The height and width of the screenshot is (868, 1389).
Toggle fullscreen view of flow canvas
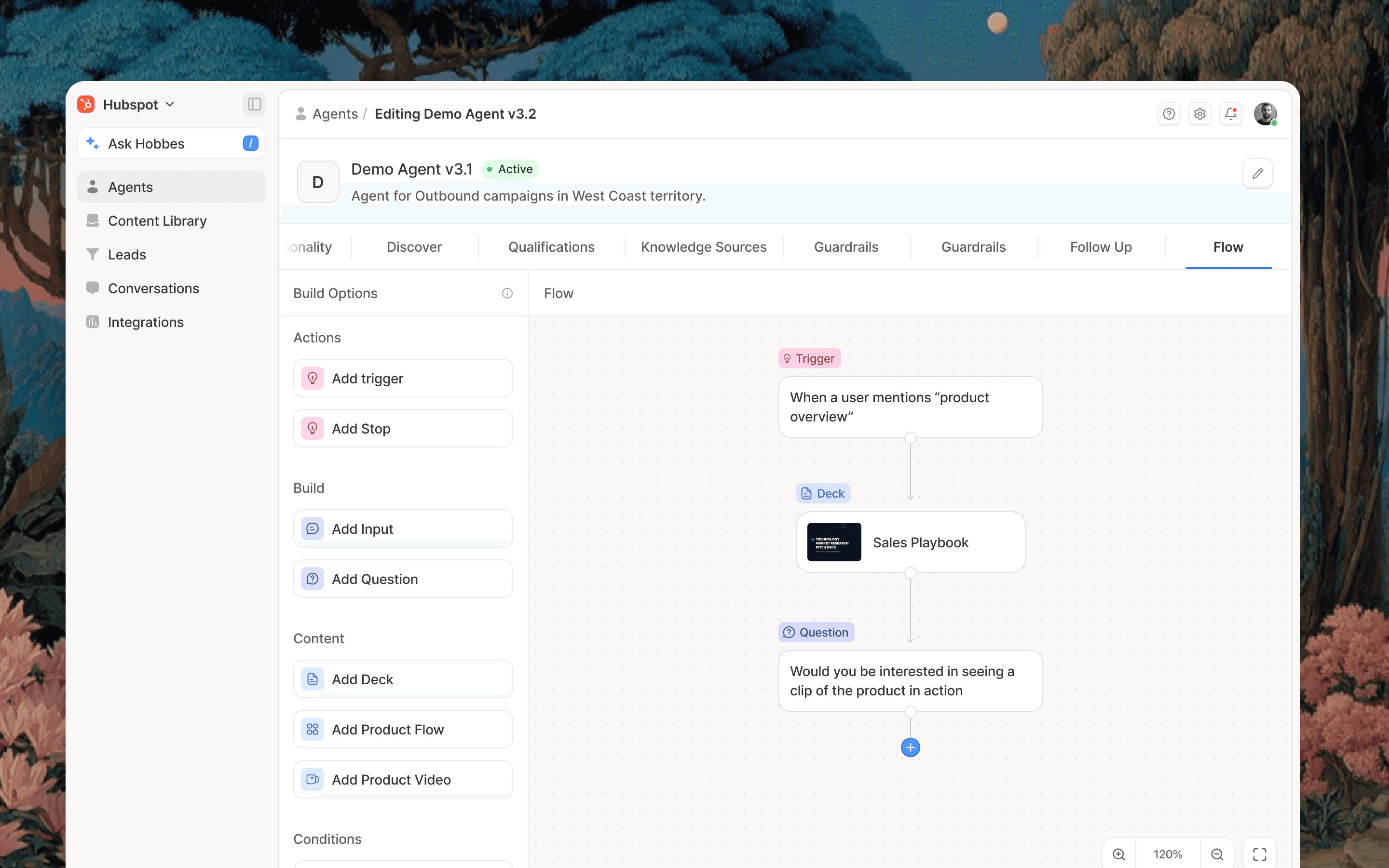[1259, 854]
